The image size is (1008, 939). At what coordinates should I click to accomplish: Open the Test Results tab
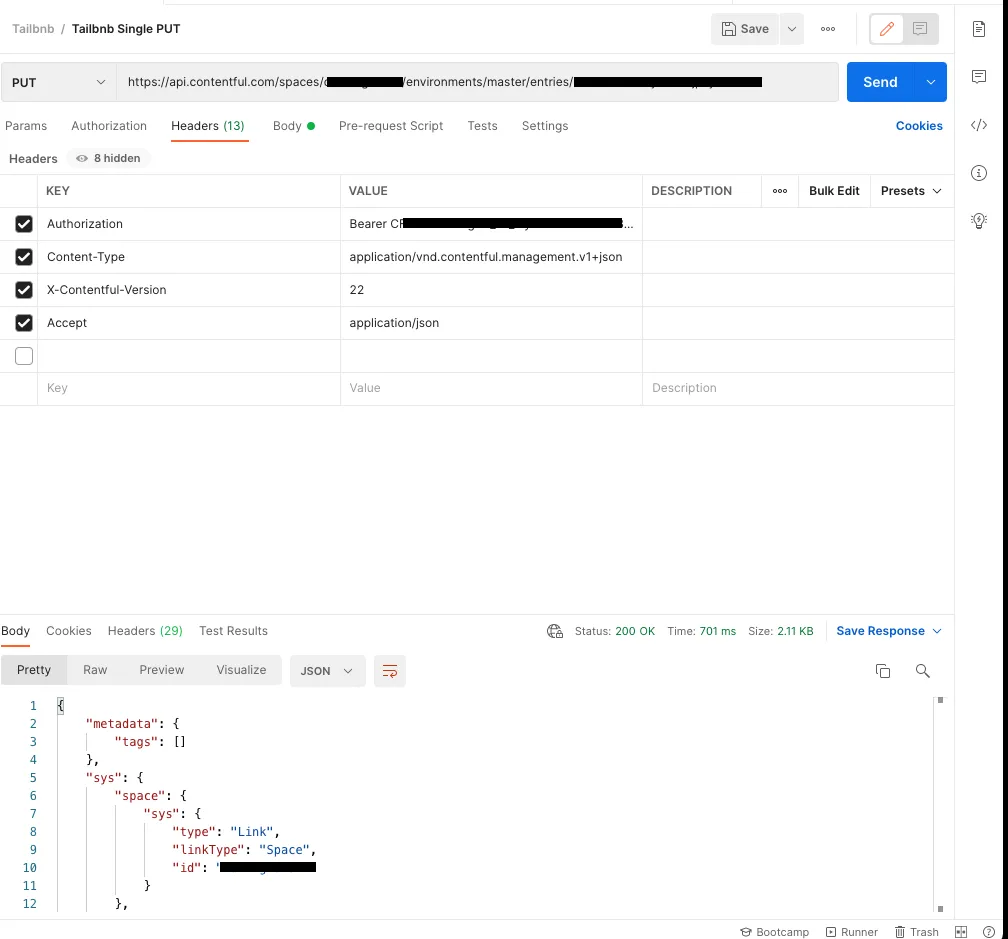click(x=233, y=631)
